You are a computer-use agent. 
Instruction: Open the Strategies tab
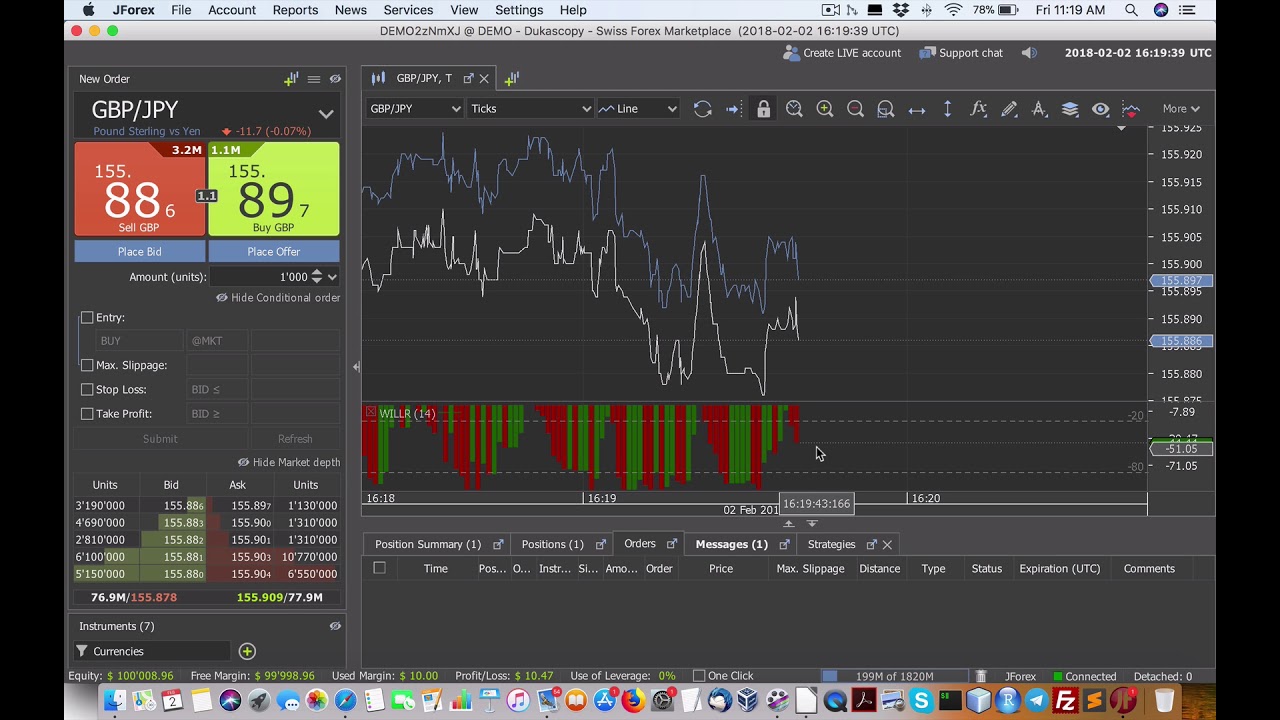pyautogui.click(x=832, y=545)
